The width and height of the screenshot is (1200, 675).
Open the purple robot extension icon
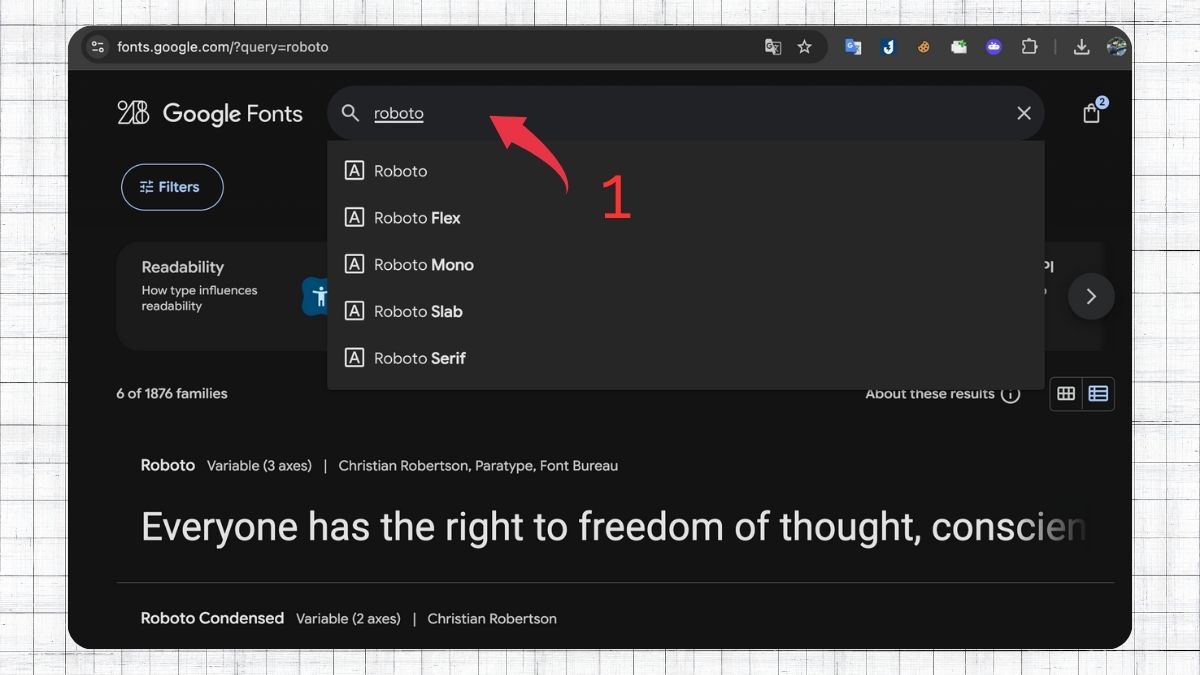pos(994,47)
